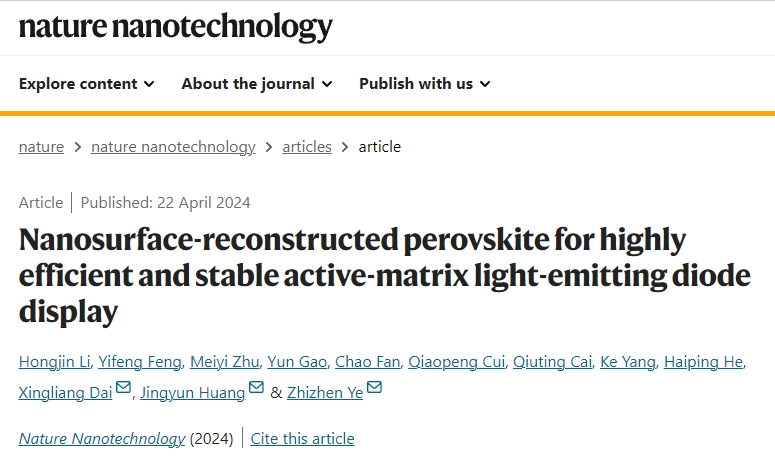Select author Meiyi Zhu
Image resolution: width=775 pixels, height=462 pixels.
coord(224,362)
